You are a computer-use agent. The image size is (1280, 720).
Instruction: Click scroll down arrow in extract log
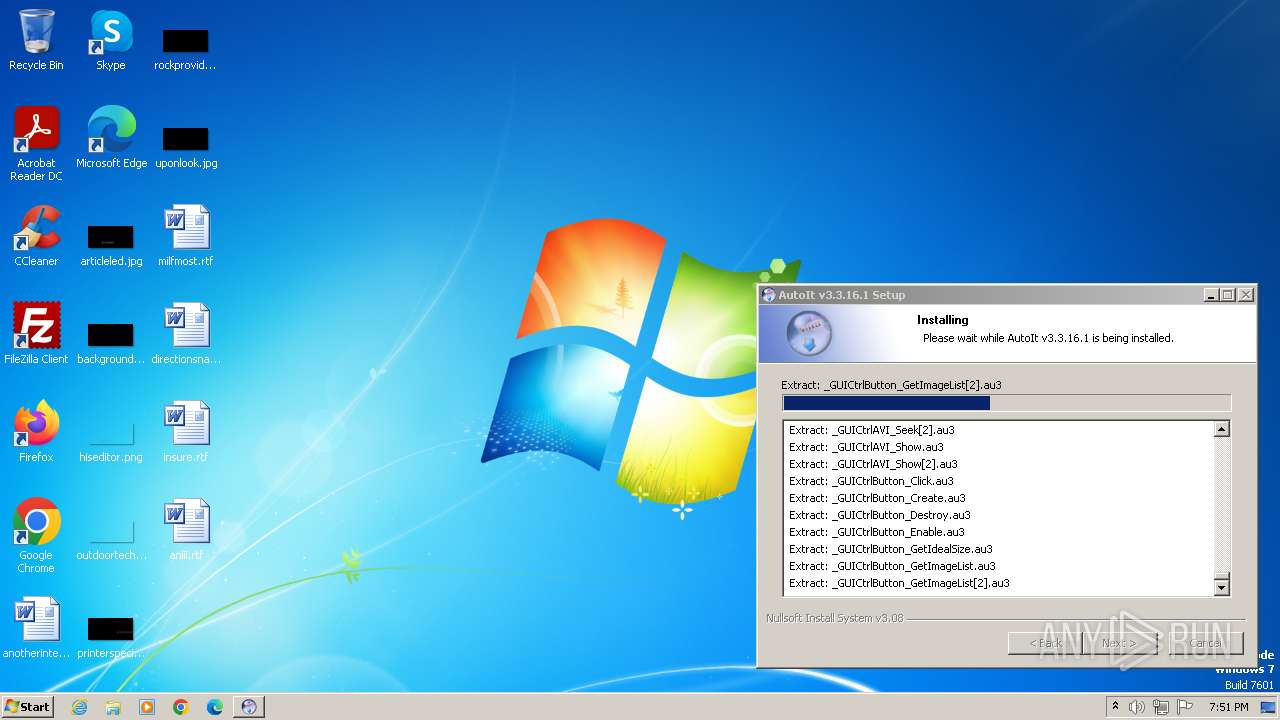click(x=1221, y=588)
